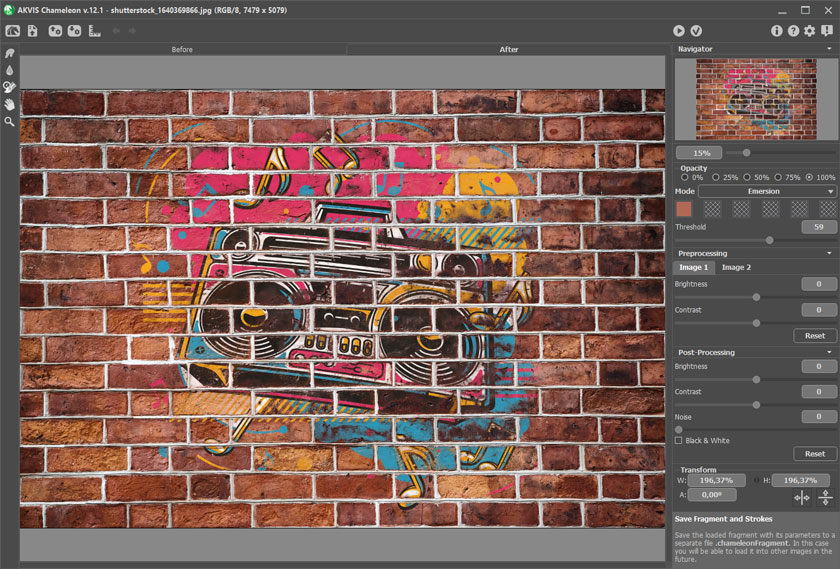Set opacity to 25%
This screenshot has width=840, height=569.
tap(715, 177)
